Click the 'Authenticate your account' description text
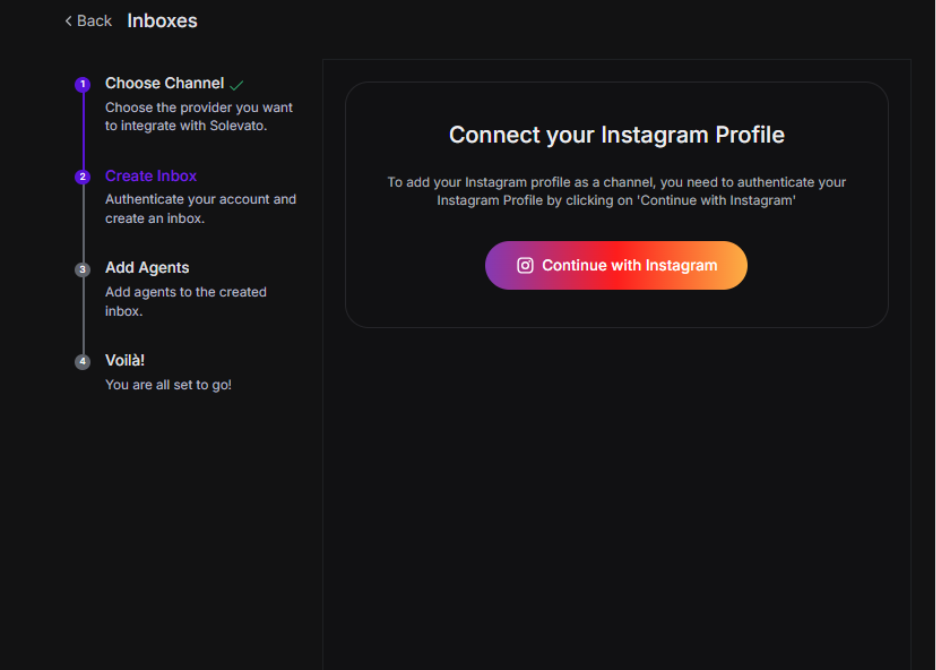936x670 pixels. pos(201,209)
